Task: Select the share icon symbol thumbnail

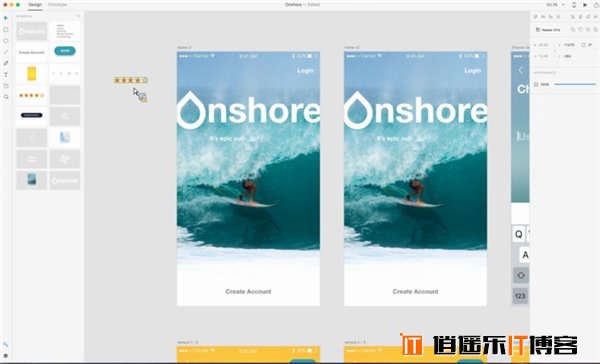Action: click(x=65, y=159)
